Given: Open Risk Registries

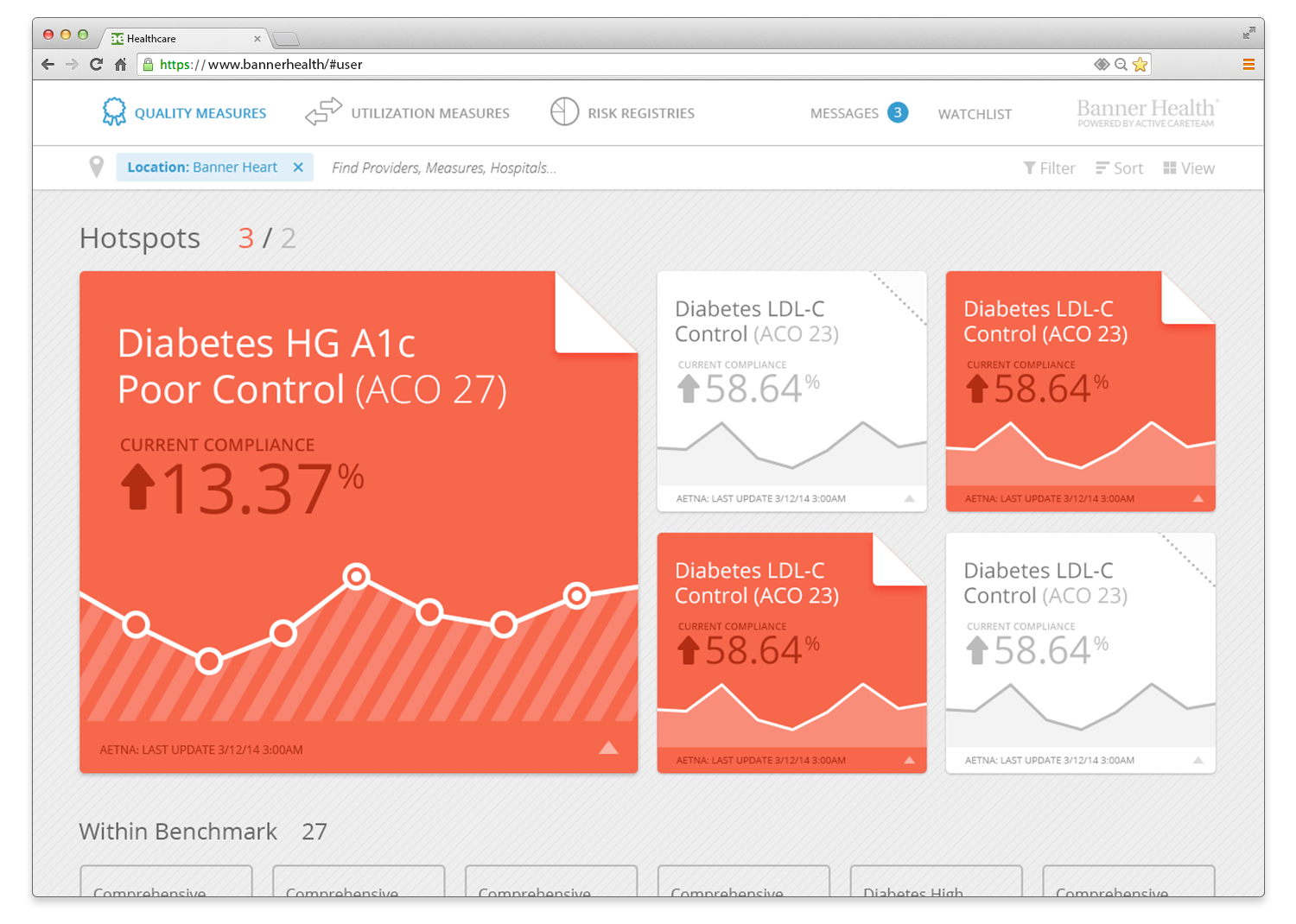Looking at the screenshot, I should 641,113.
